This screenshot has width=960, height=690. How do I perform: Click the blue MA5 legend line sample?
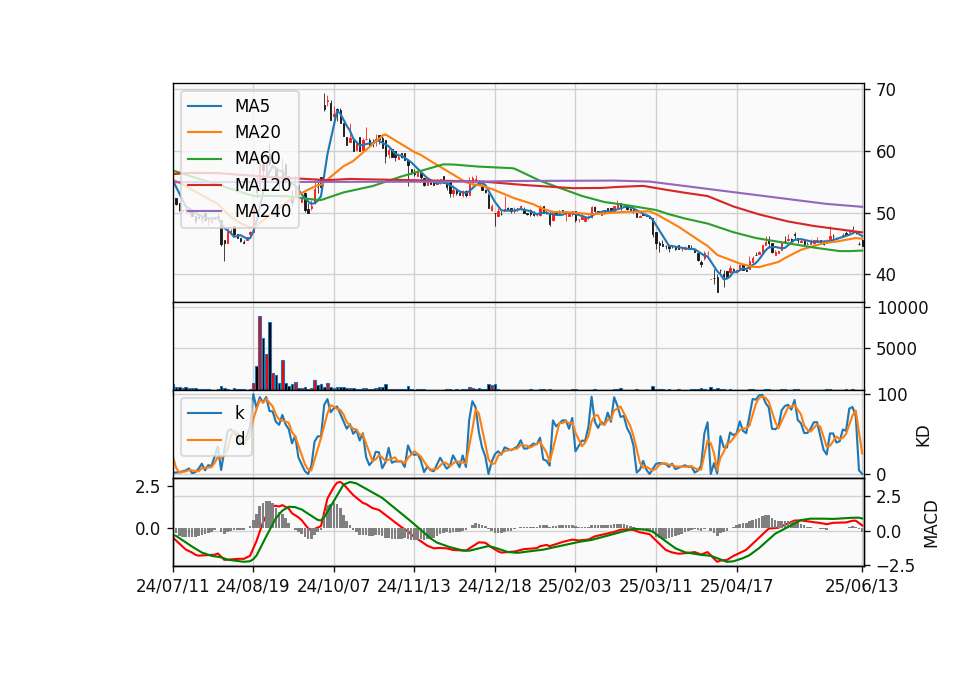204,106
